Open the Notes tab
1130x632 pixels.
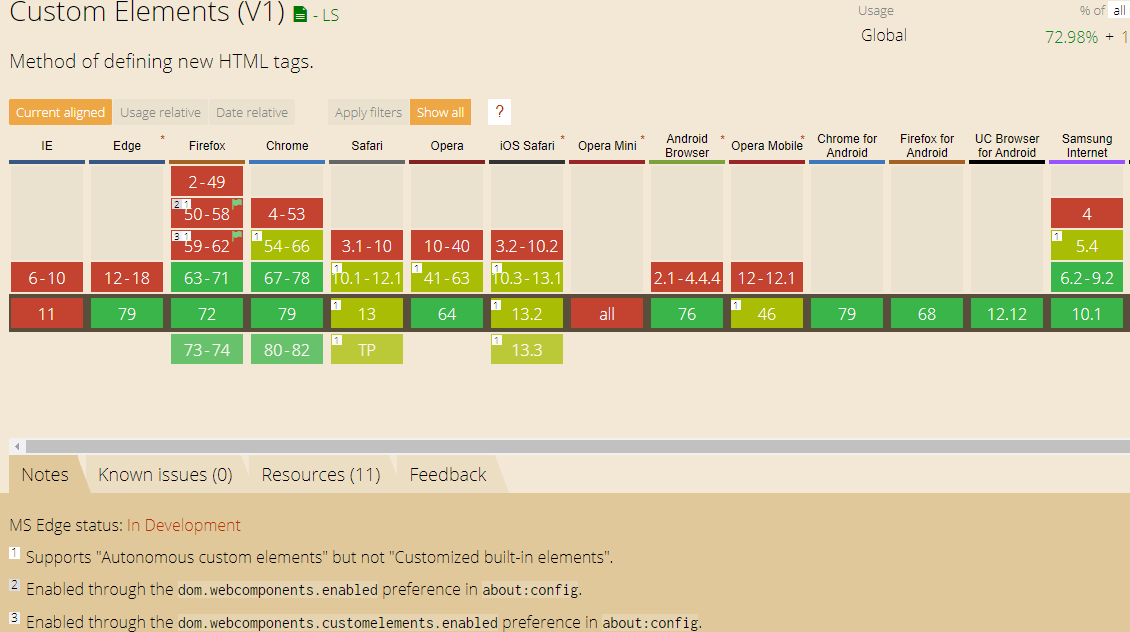click(45, 474)
